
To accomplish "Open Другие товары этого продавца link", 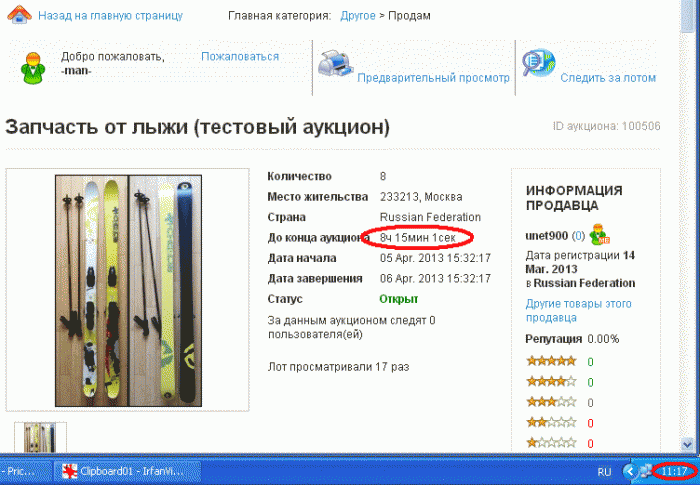I will click(x=579, y=310).
